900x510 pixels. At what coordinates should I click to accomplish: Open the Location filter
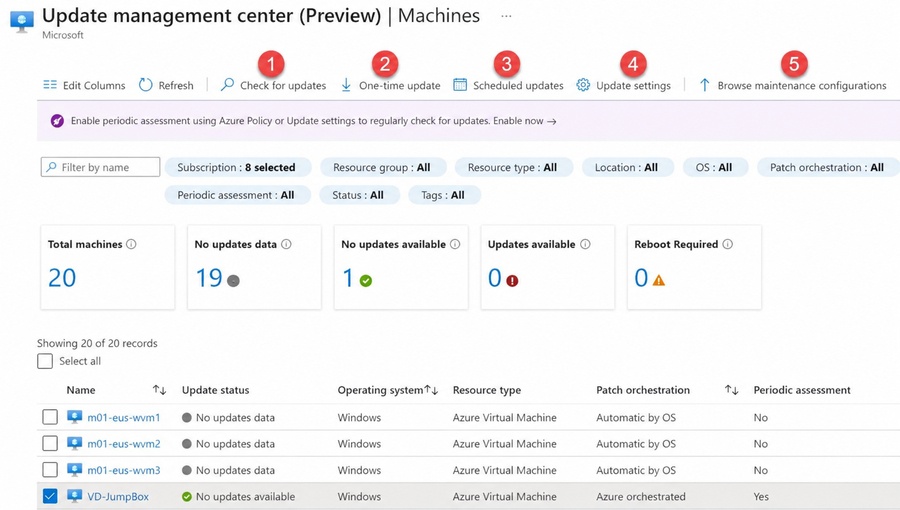pos(627,168)
